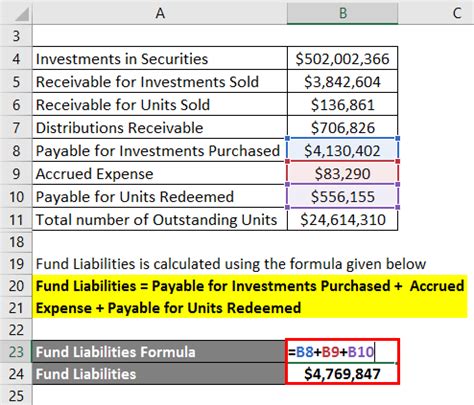The width and height of the screenshot is (474, 405).
Task: Select row 23 header
Action: point(16,352)
